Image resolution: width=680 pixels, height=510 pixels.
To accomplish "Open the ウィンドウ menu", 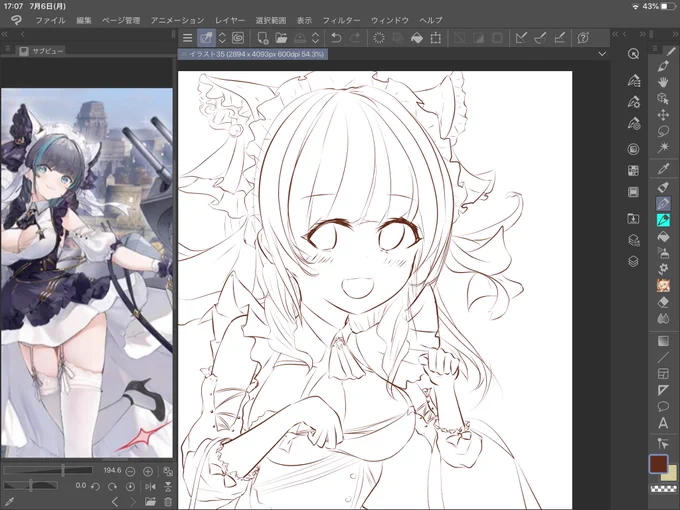I will click(x=390, y=20).
